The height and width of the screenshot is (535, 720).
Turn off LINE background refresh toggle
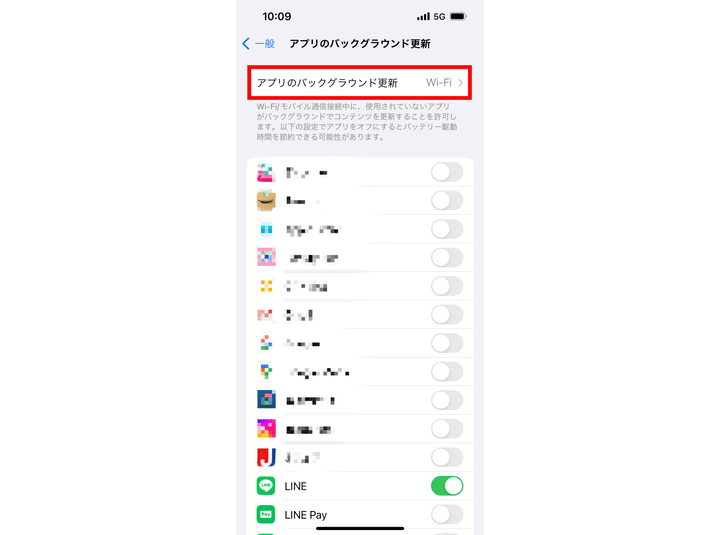pyautogui.click(x=447, y=486)
